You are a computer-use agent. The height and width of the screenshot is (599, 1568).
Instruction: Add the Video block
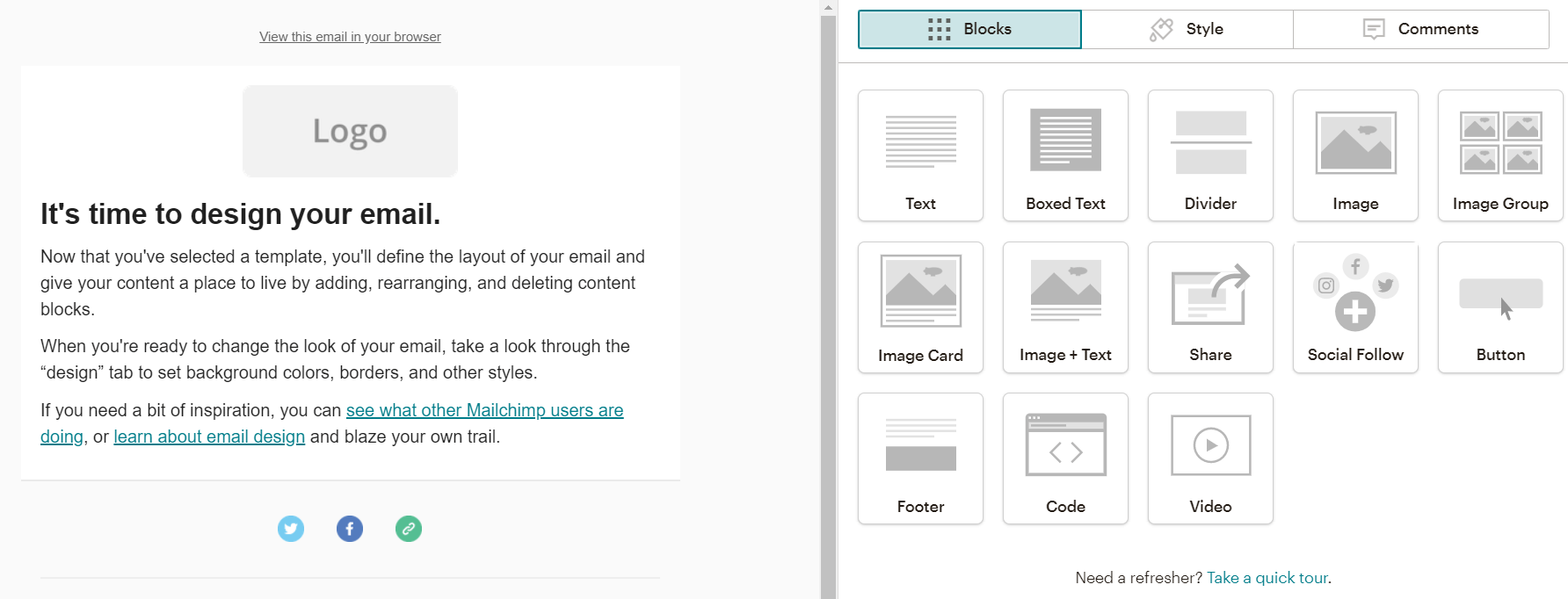[x=1210, y=458]
